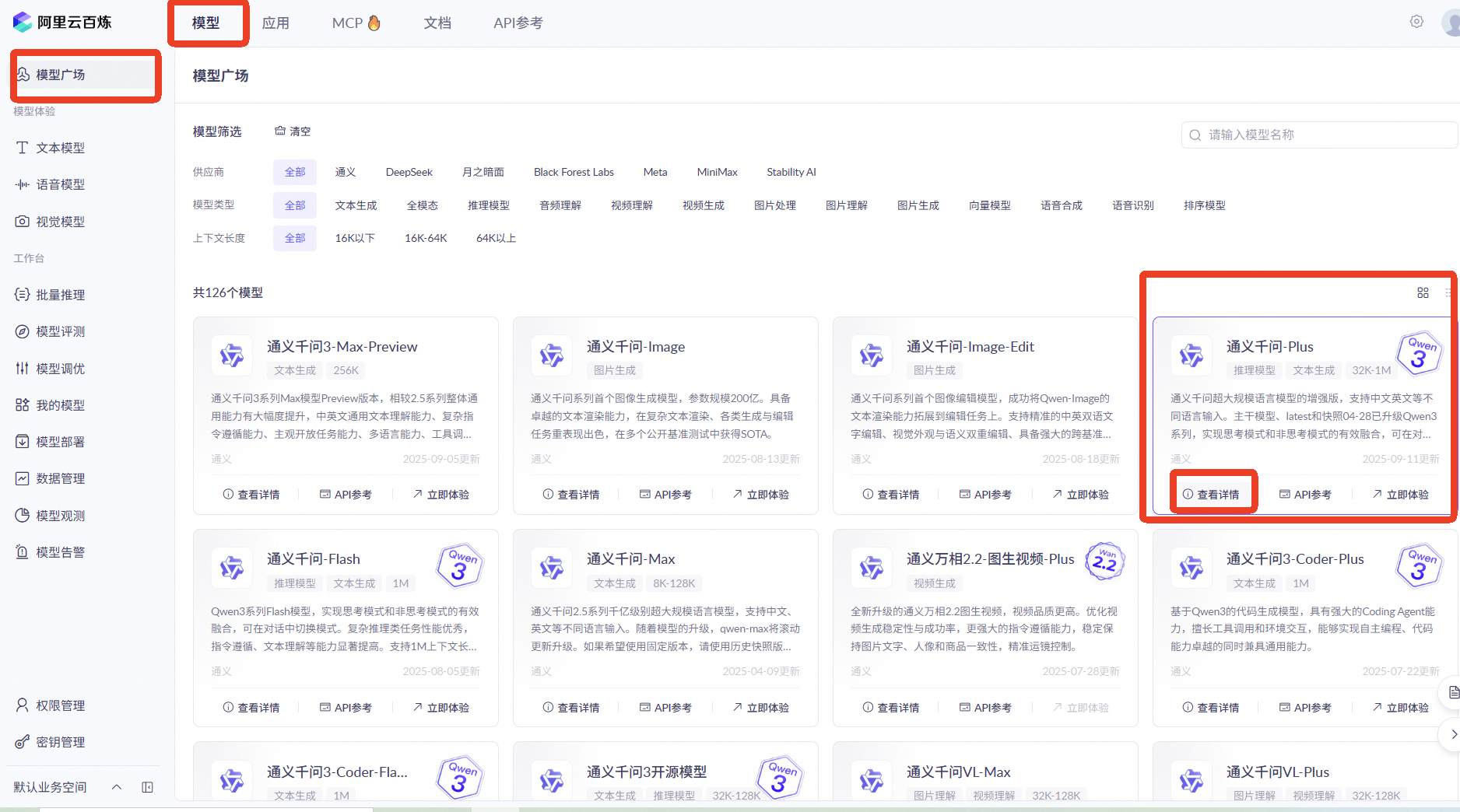This screenshot has height=812, width=1460.
Task: Click the grid view icon above model cards
Action: [x=1423, y=292]
